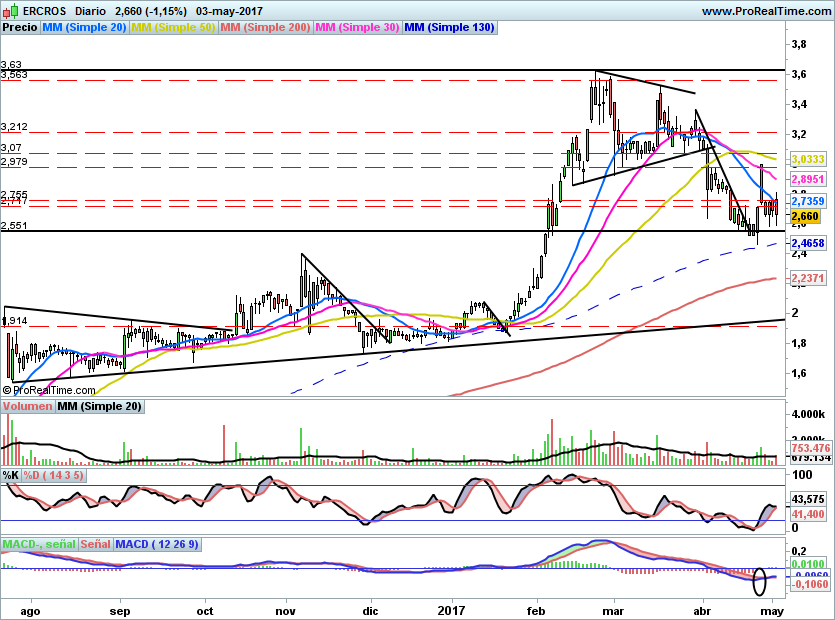Click the volume MM (Simple 20) label
Image resolution: width=835 pixels, height=620 pixels.
(100, 407)
